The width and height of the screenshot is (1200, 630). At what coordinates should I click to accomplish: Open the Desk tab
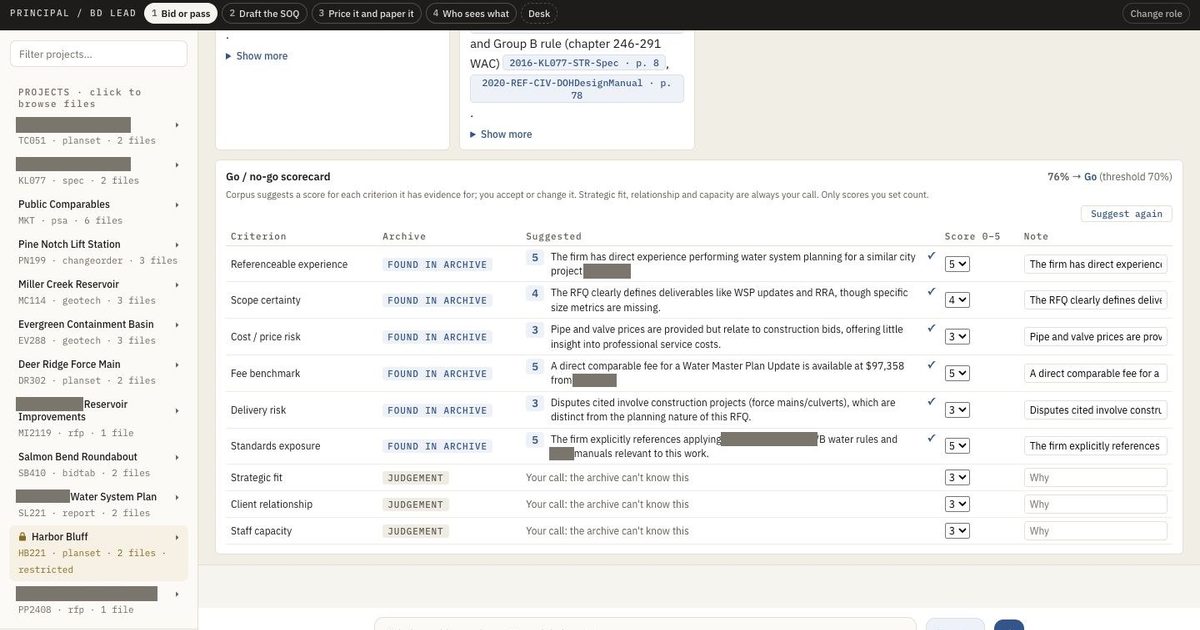pos(539,13)
